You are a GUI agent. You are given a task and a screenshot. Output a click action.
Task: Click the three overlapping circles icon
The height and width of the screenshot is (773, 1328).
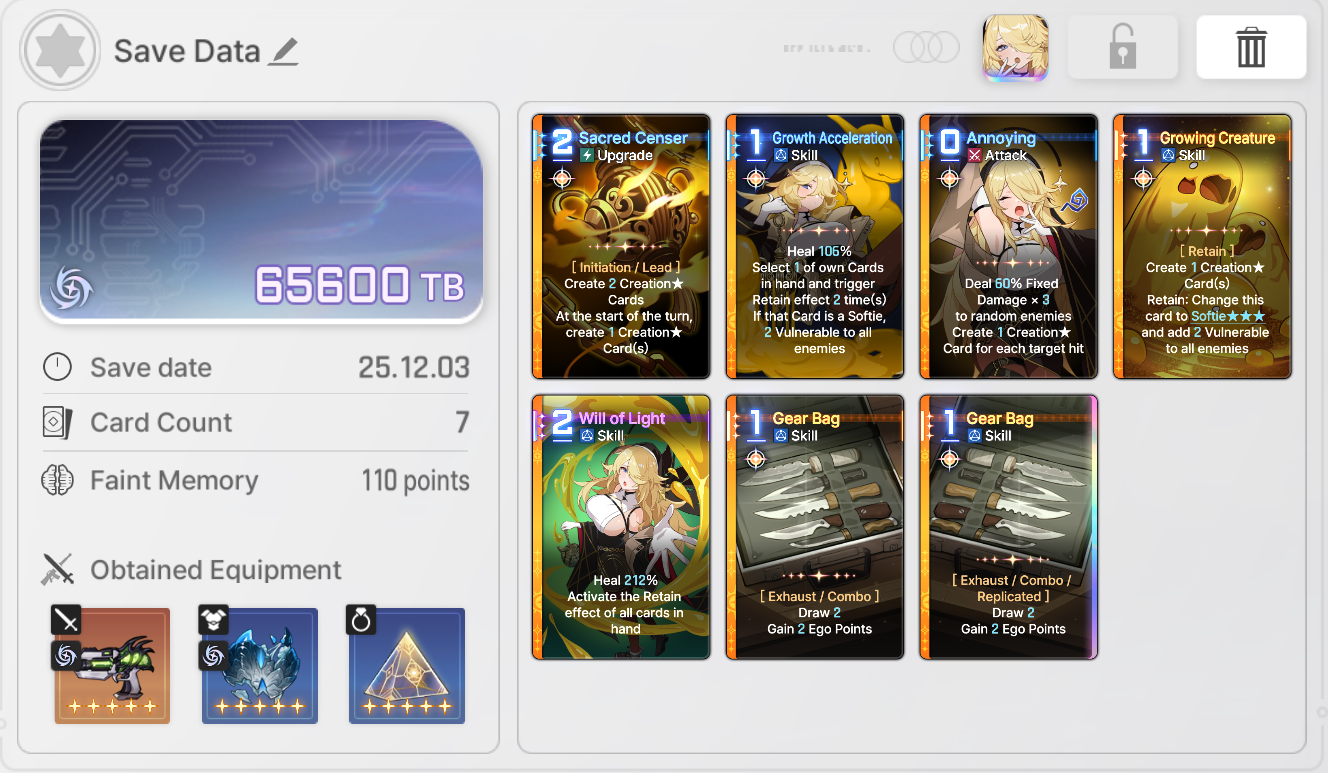click(x=926, y=47)
